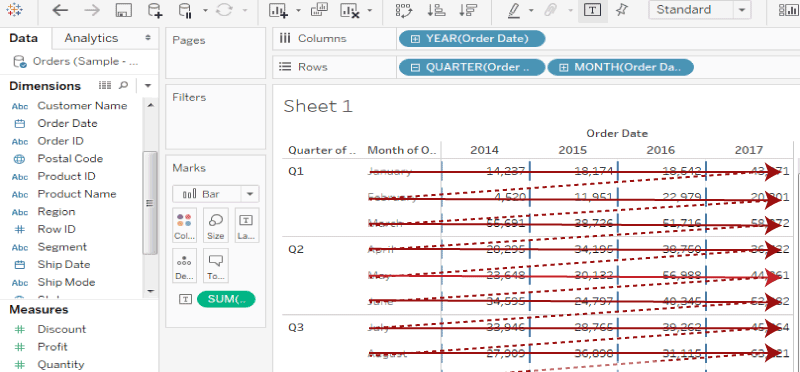The width and height of the screenshot is (800, 372).
Task: Collapse the QUARTER(Order Date) pill minus icon
Action: 415,67
